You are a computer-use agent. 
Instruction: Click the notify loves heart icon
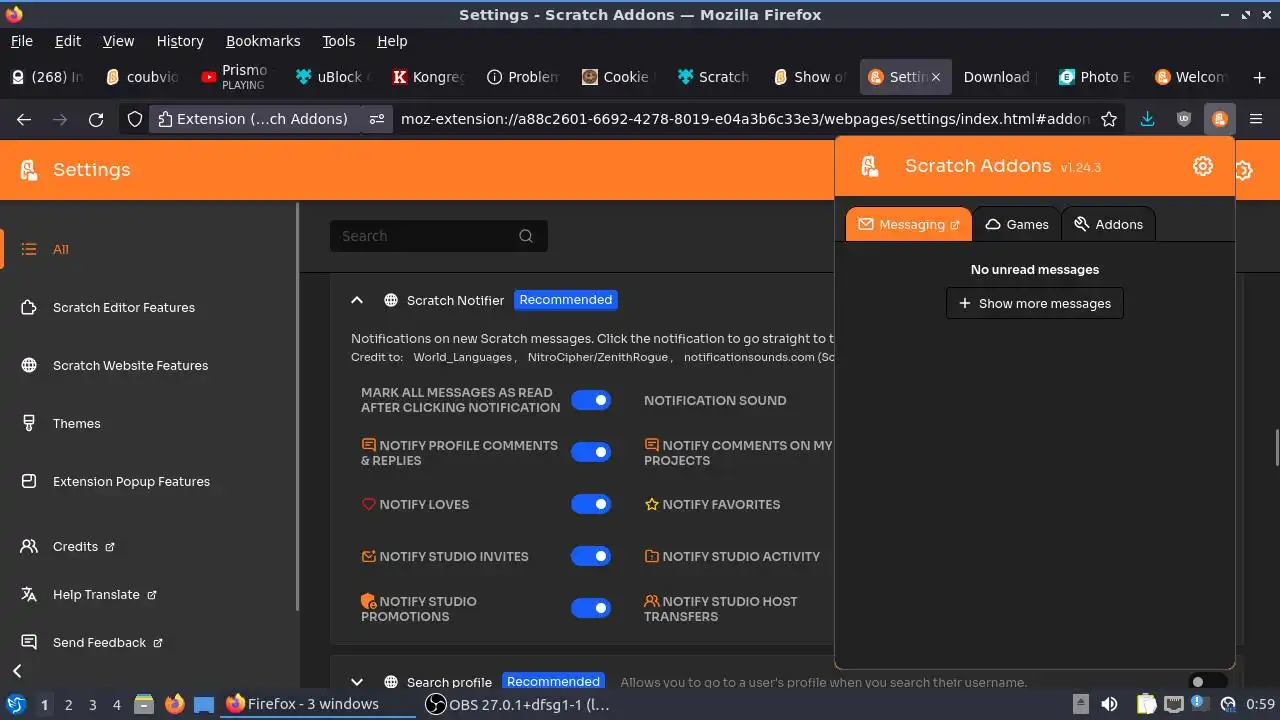coord(368,505)
